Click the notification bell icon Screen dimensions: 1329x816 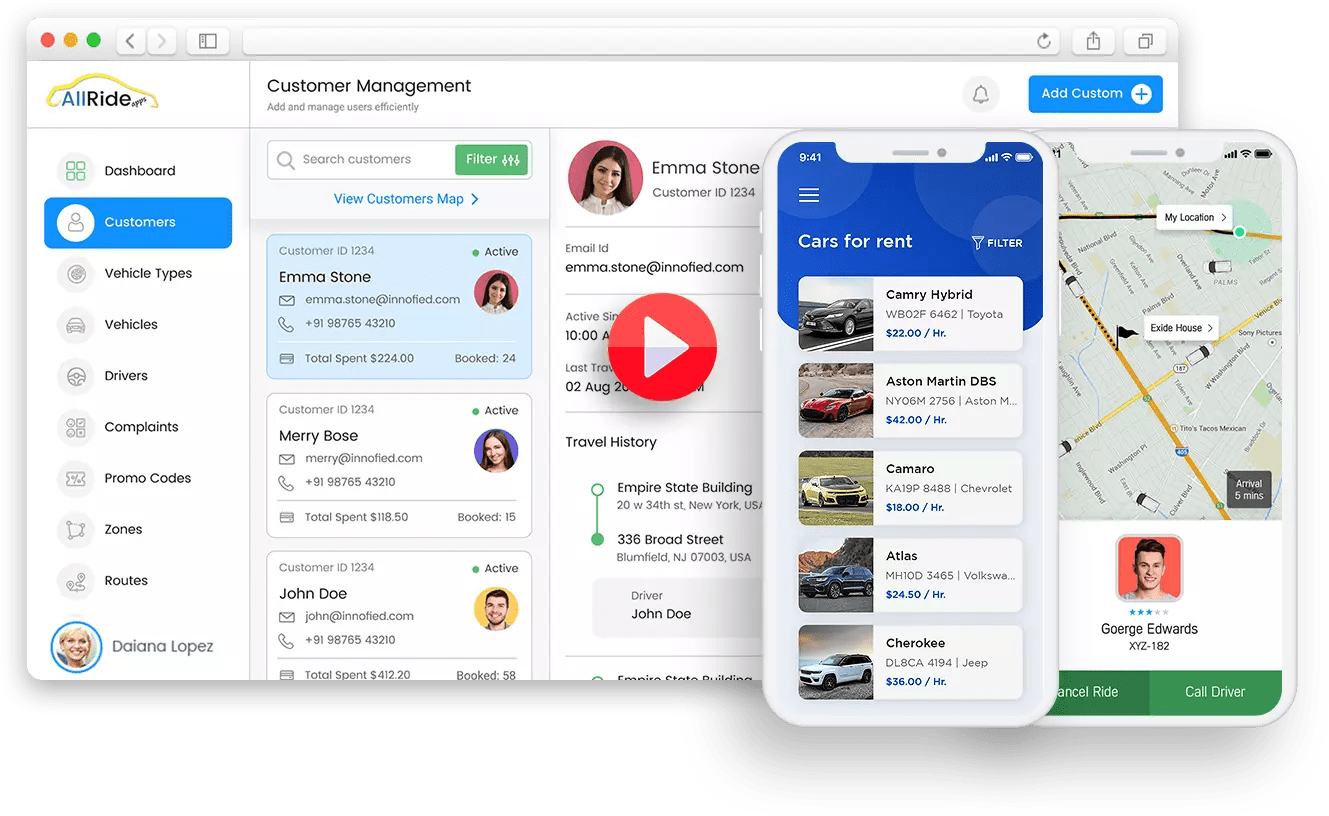(x=981, y=93)
